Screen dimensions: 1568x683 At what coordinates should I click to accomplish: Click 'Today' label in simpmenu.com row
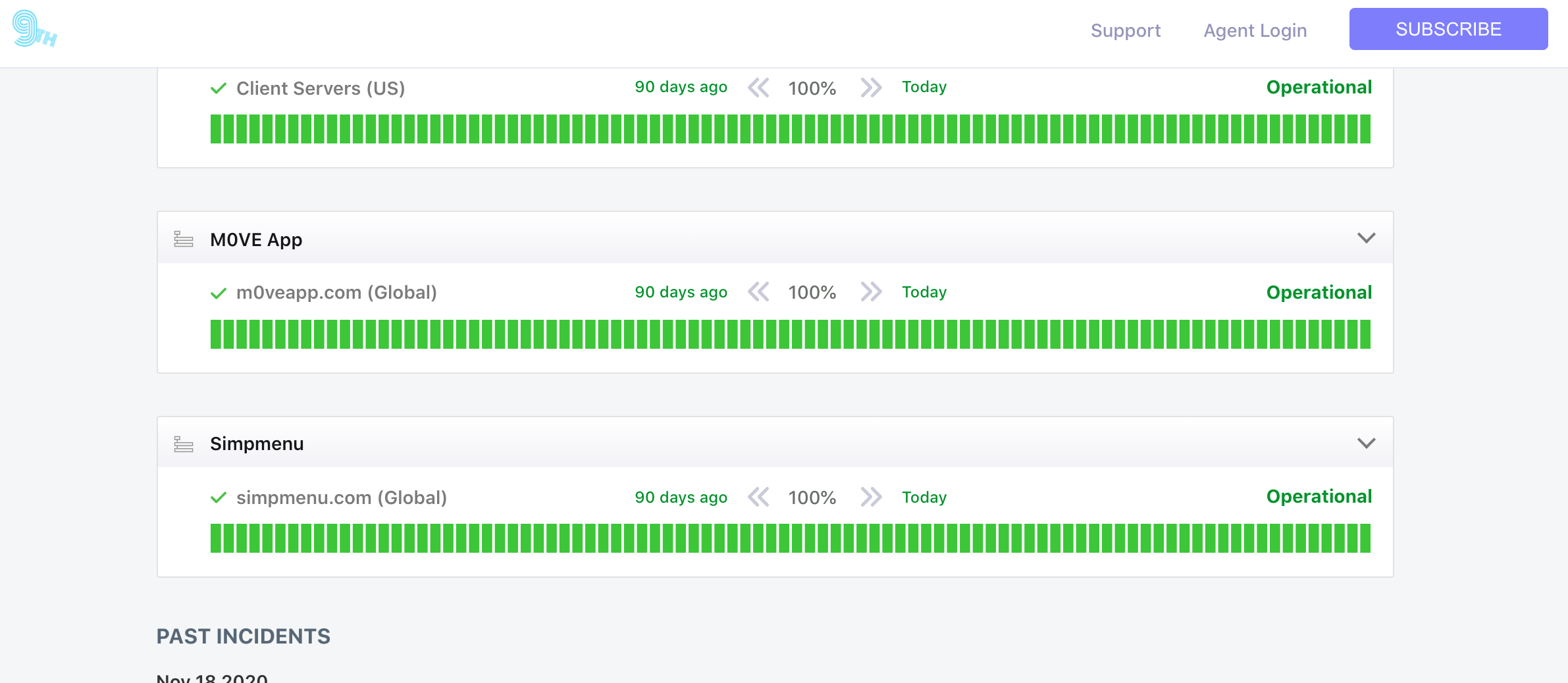click(x=924, y=497)
